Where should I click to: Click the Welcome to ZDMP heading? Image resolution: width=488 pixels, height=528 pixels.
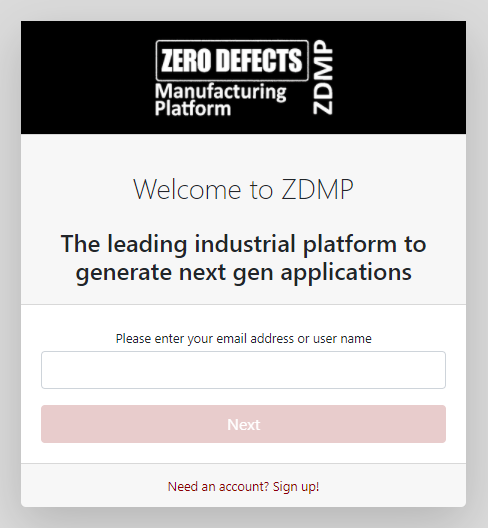pos(243,190)
